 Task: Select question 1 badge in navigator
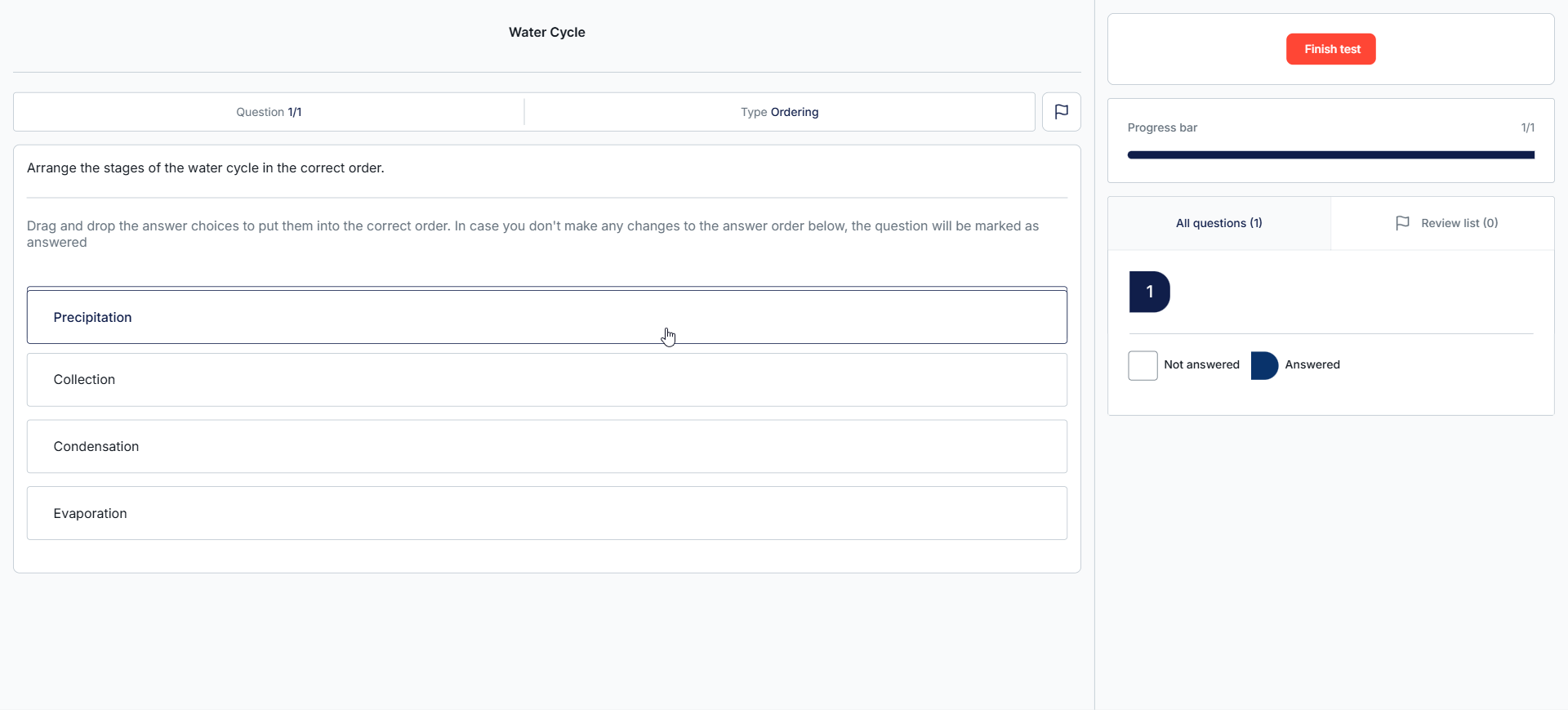click(x=1149, y=292)
